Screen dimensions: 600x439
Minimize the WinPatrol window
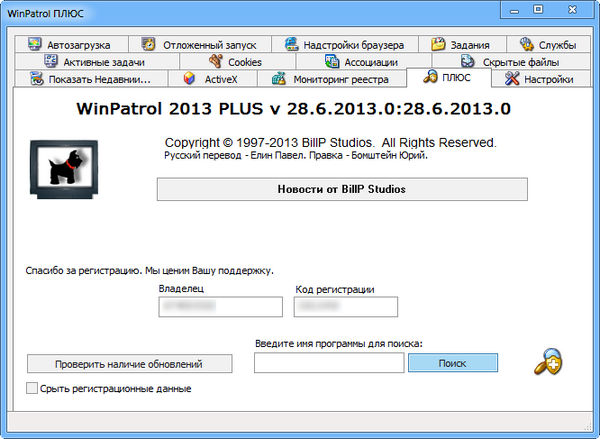point(514,10)
